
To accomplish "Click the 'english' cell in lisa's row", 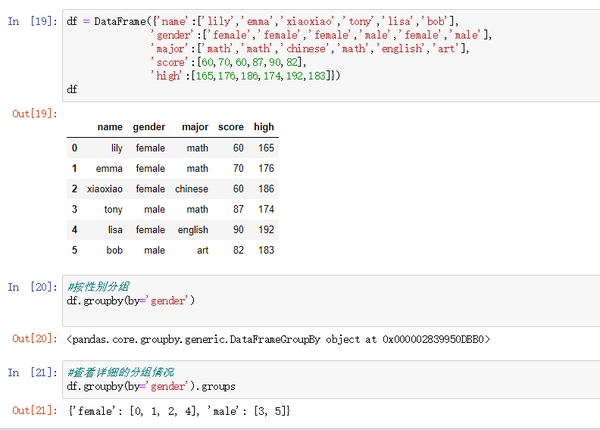I will tap(193, 230).
